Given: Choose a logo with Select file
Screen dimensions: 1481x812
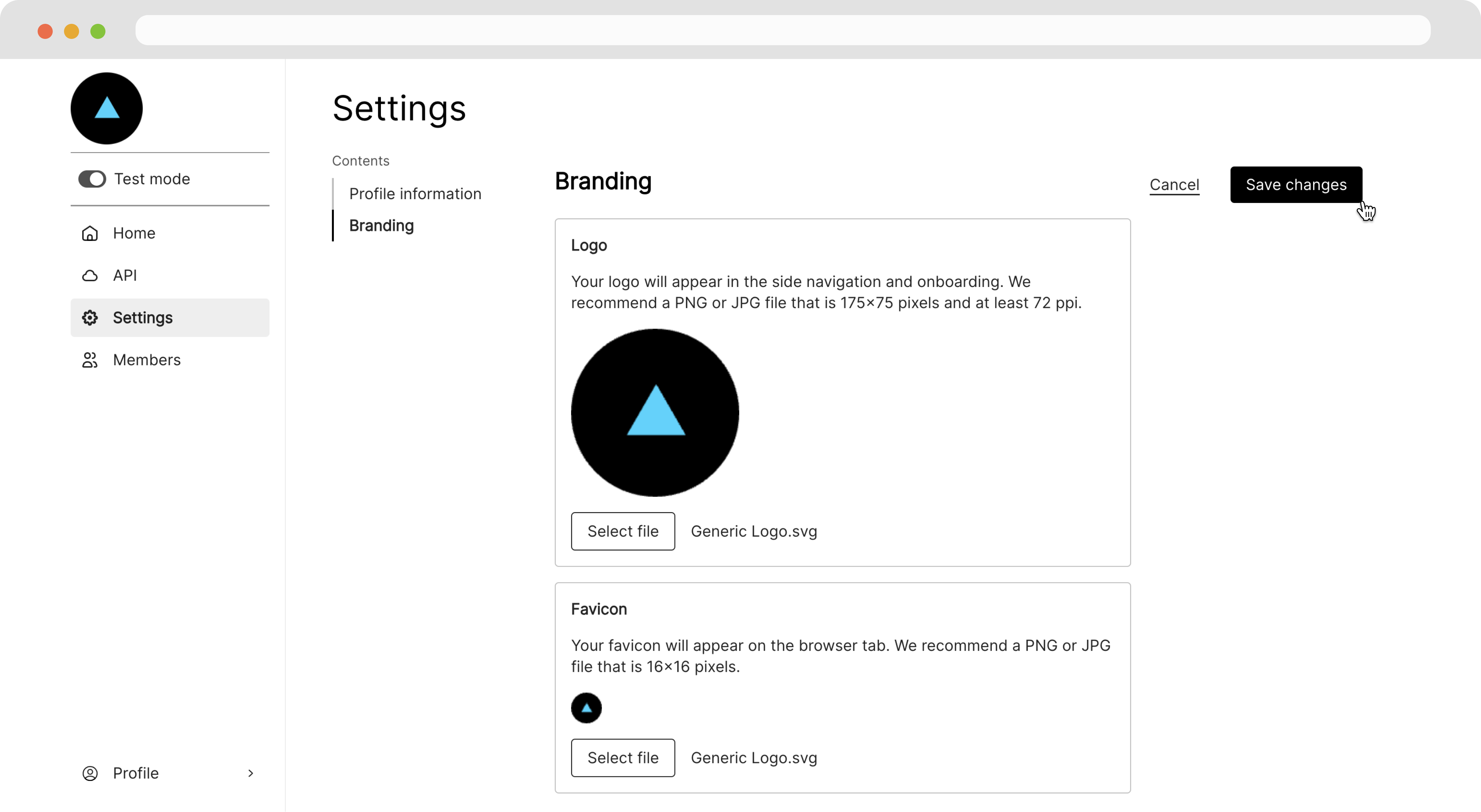Looking at the screenshot, I should point(623,532).
